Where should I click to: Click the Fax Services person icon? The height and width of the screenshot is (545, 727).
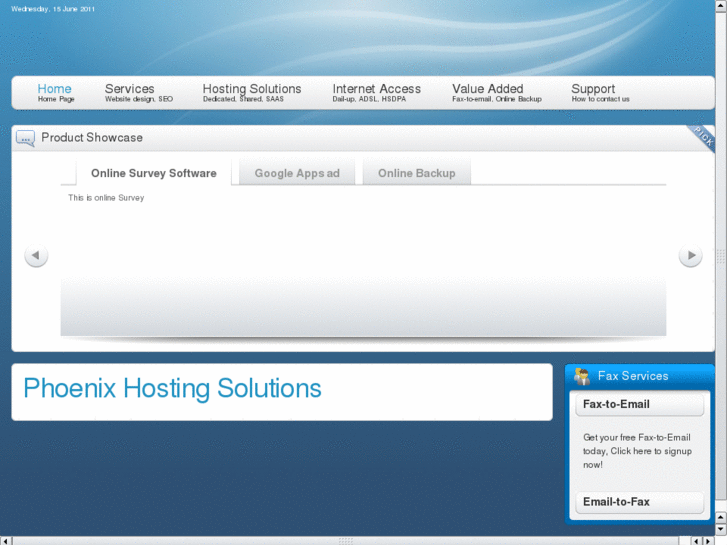(x=582, y=377)
